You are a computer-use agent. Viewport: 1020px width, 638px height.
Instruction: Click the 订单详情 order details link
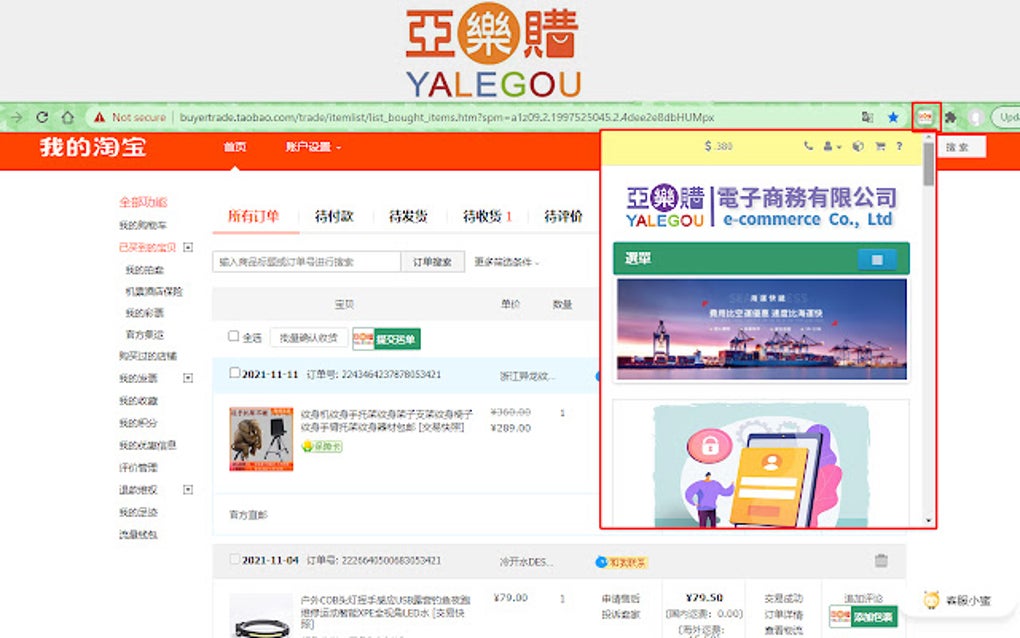click(783, 615)
